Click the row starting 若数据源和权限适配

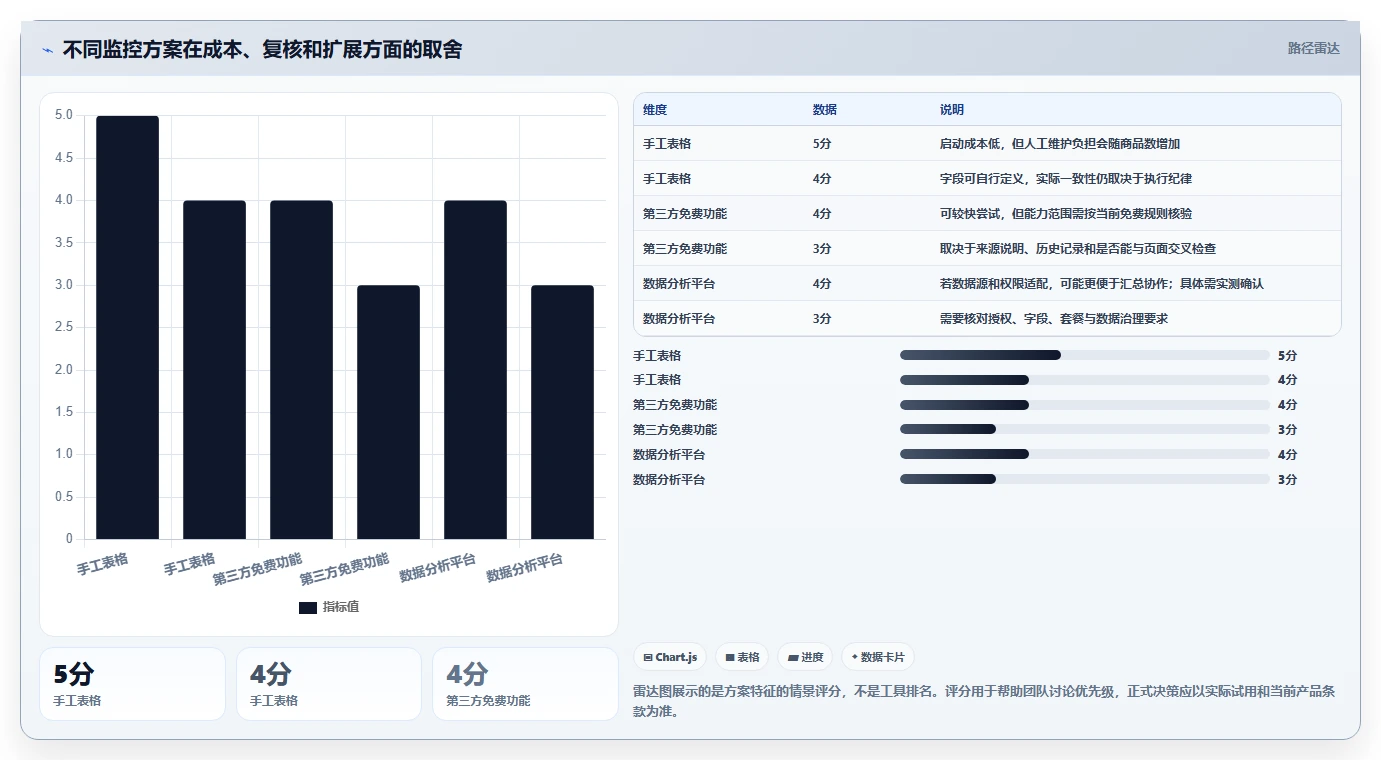click(x=987, y=284)
